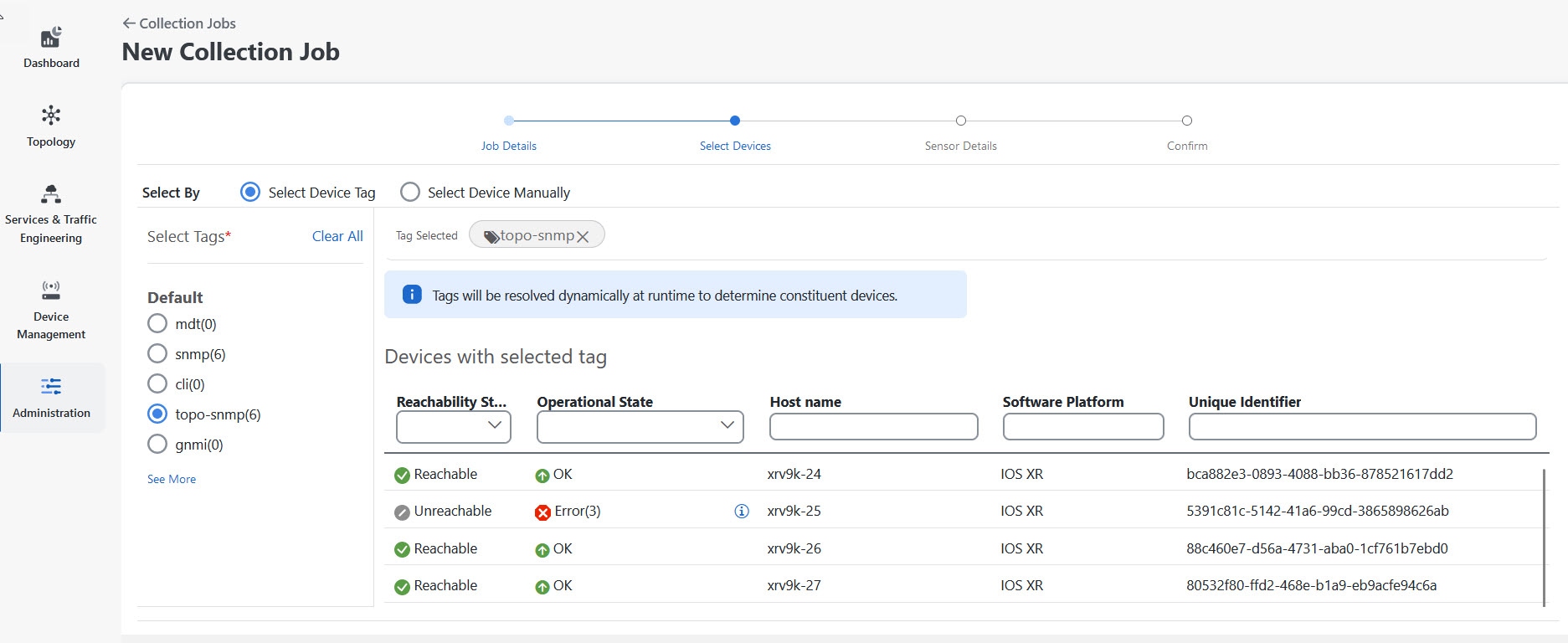Image resolution: width=1568 pixels, height=643 pixels.
Task: Click the Reachable status icon for xrv9k-24
Action: [402, 476]
